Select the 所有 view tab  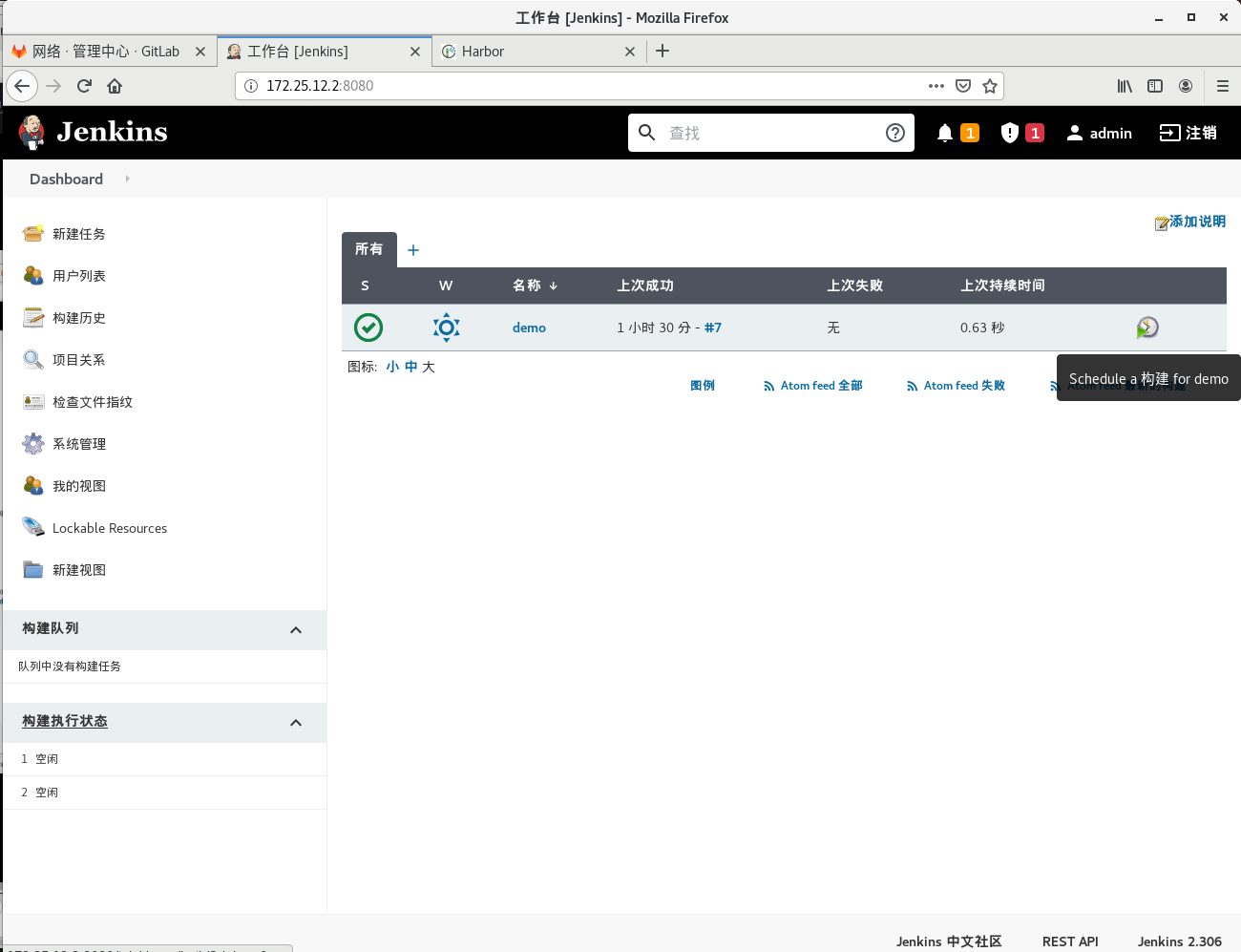[x=368, y=249]
